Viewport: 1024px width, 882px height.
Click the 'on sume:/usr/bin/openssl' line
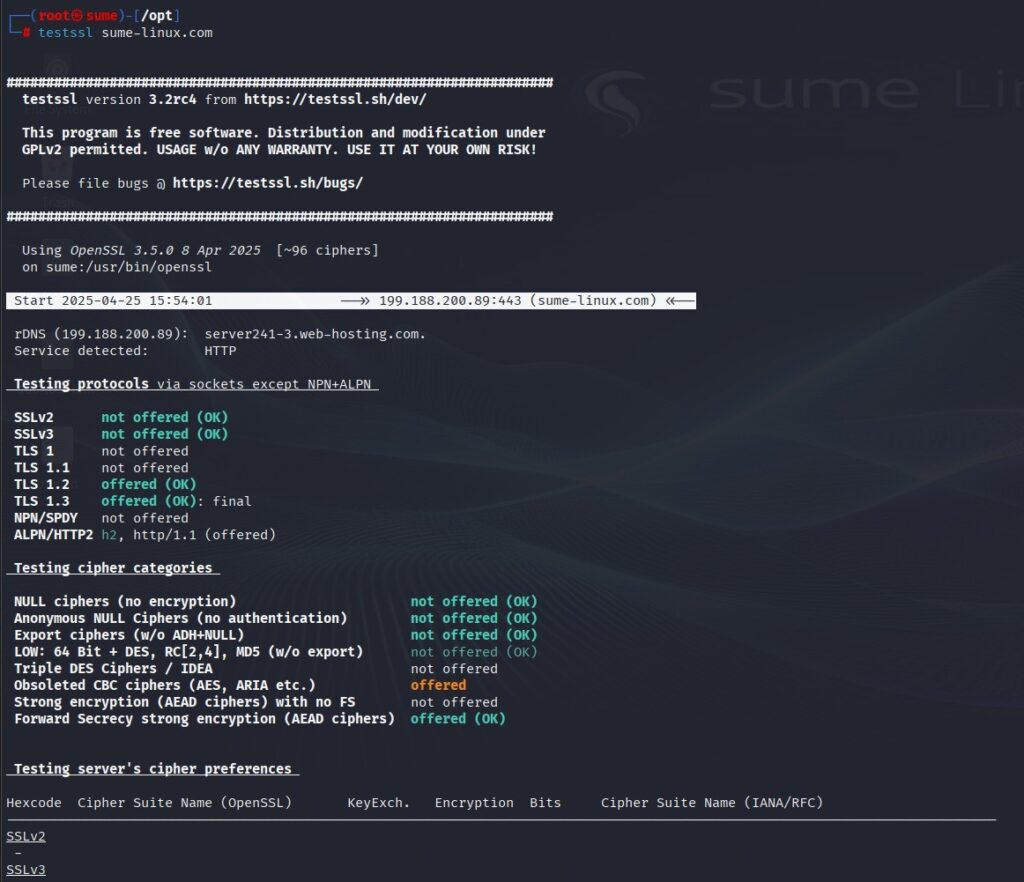click(x=117, y=267)
